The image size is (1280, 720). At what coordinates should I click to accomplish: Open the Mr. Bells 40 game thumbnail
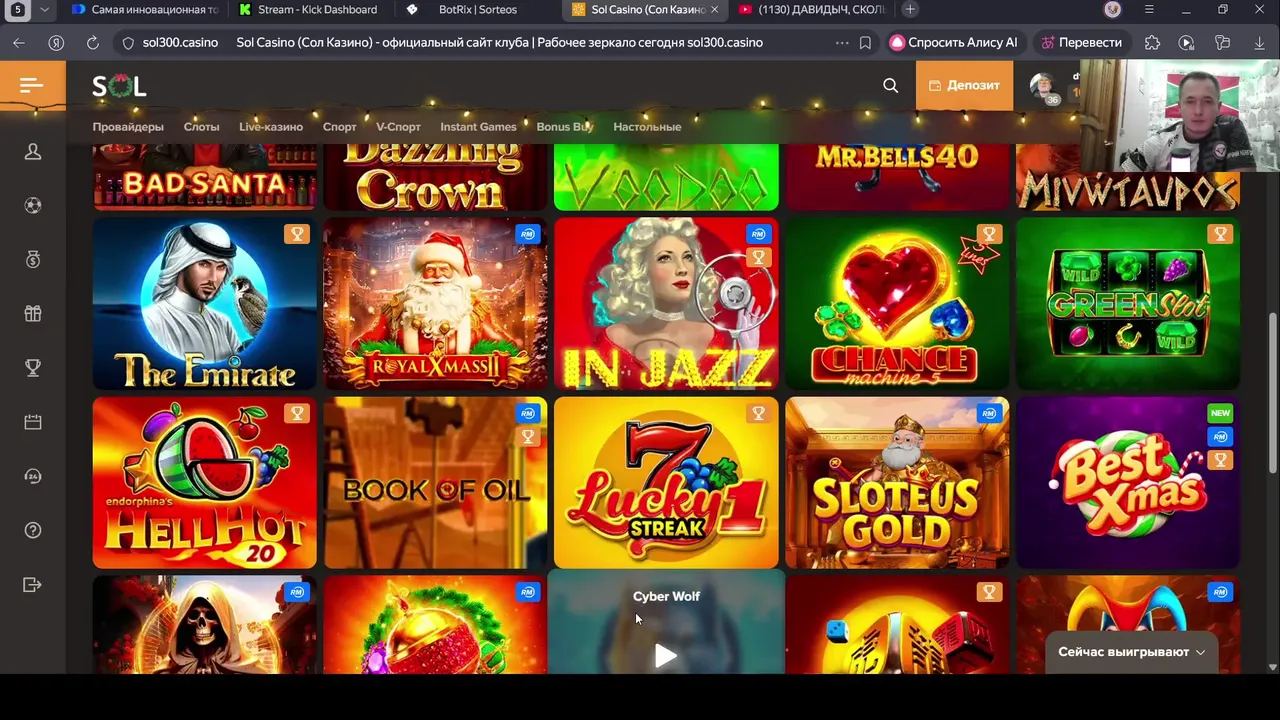click(897, 177)
